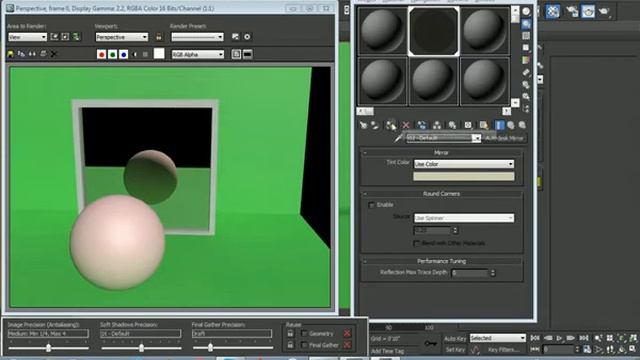Open the Selected key filter dropdown

pyautogui.click(x=498, y=338)
